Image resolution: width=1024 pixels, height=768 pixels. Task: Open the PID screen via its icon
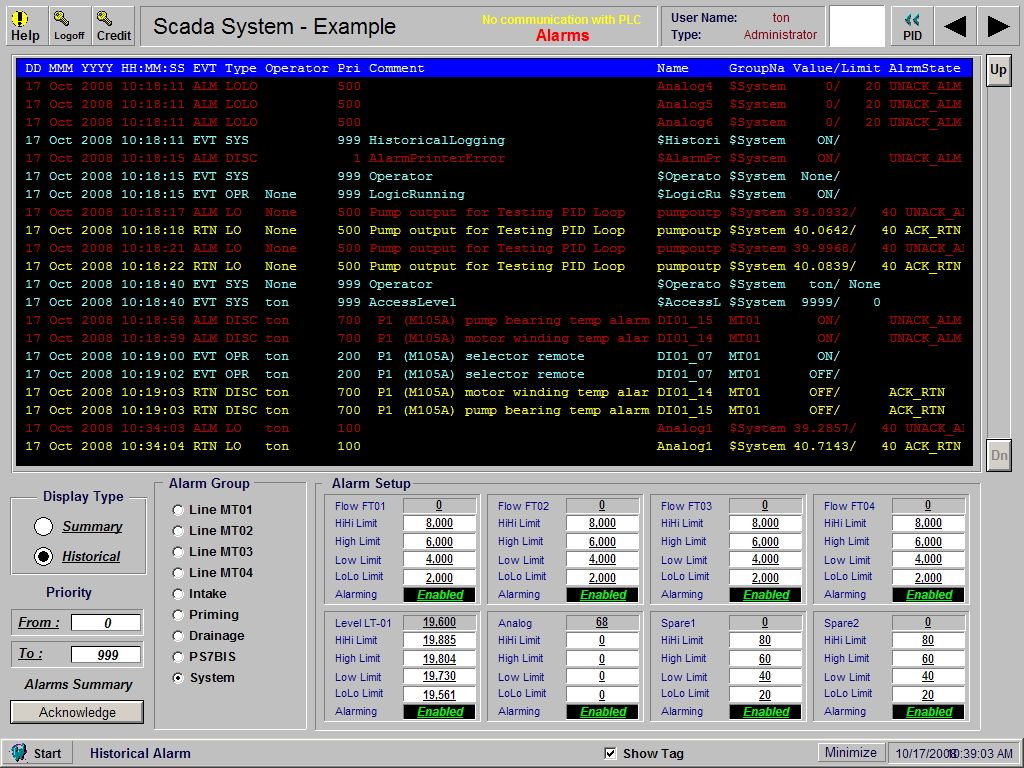coord(911,24)
